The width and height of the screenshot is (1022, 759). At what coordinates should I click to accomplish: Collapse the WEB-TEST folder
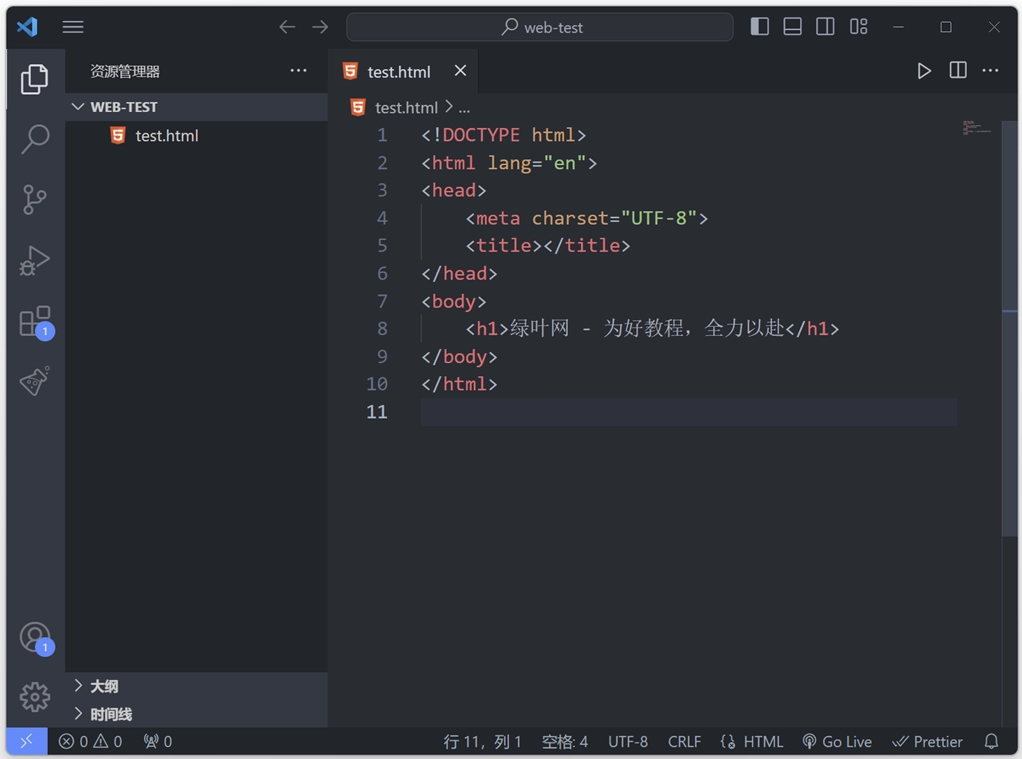(78, 106)
